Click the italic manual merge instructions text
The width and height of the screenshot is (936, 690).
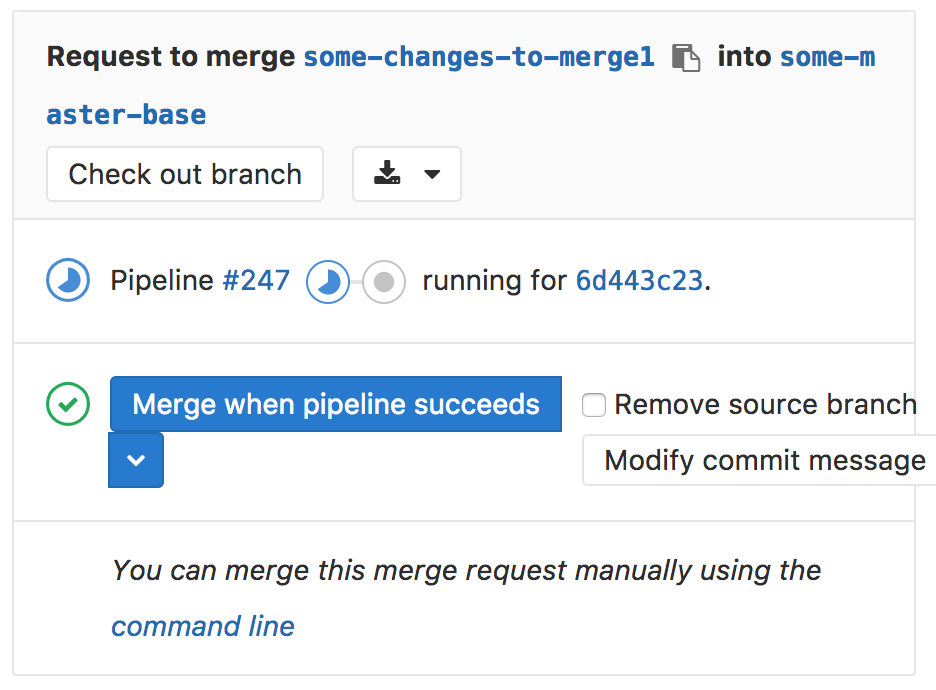(x=466, y=570)
